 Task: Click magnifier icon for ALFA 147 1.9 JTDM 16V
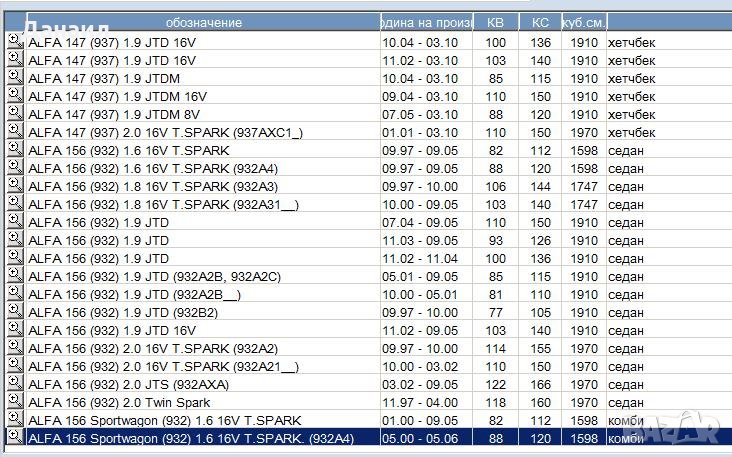14,95
